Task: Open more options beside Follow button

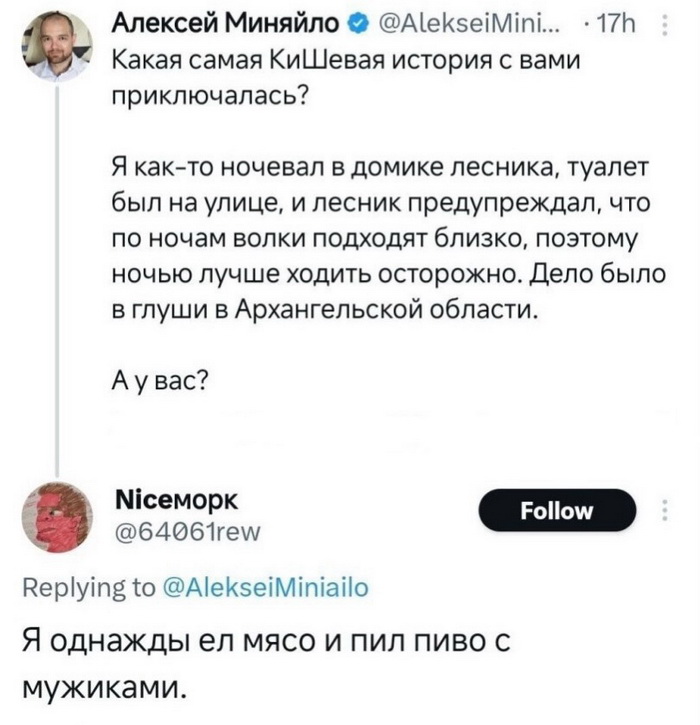Action: (x=665, y=510)
